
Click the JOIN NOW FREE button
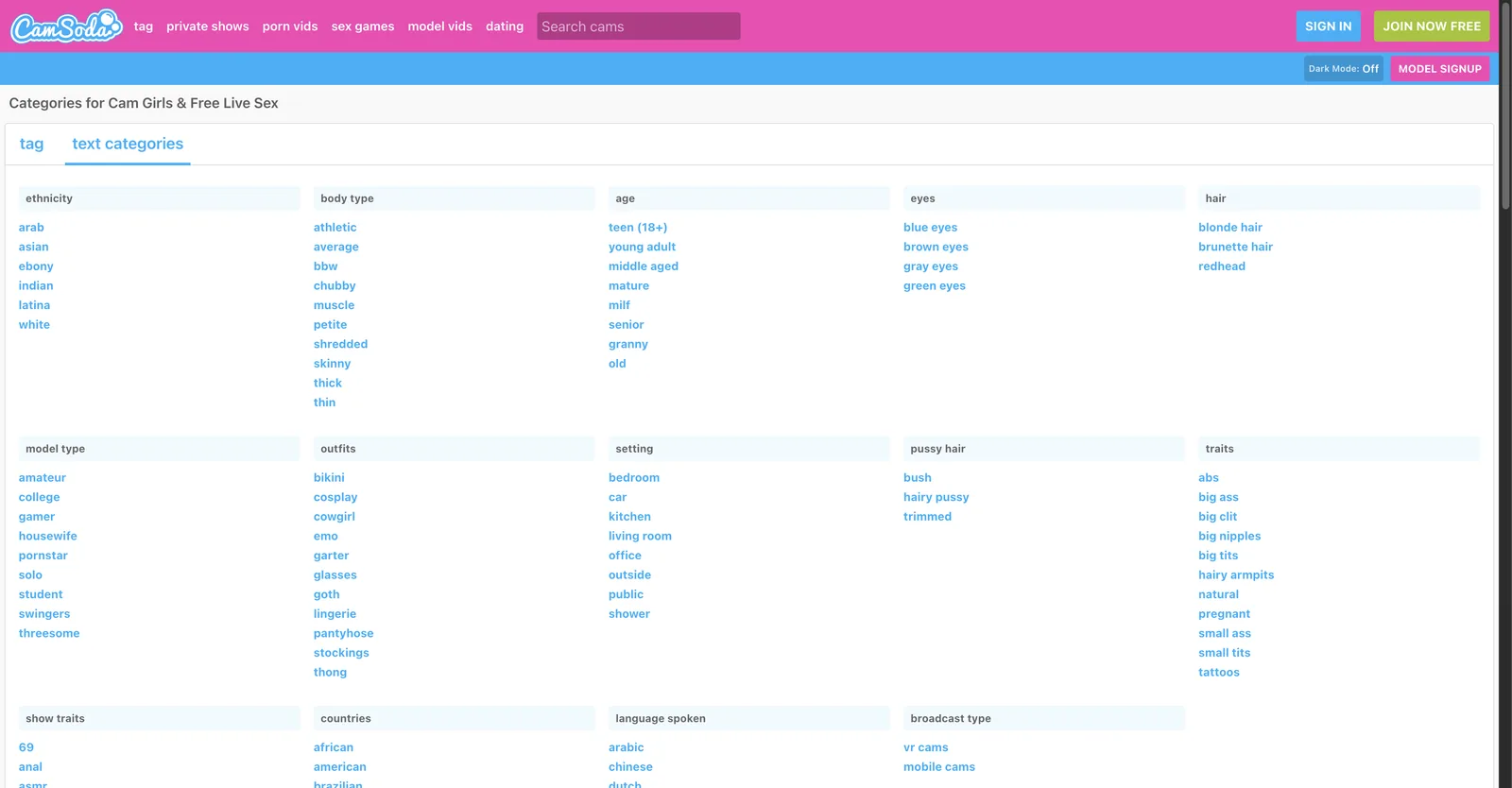tap(1432, 26)
